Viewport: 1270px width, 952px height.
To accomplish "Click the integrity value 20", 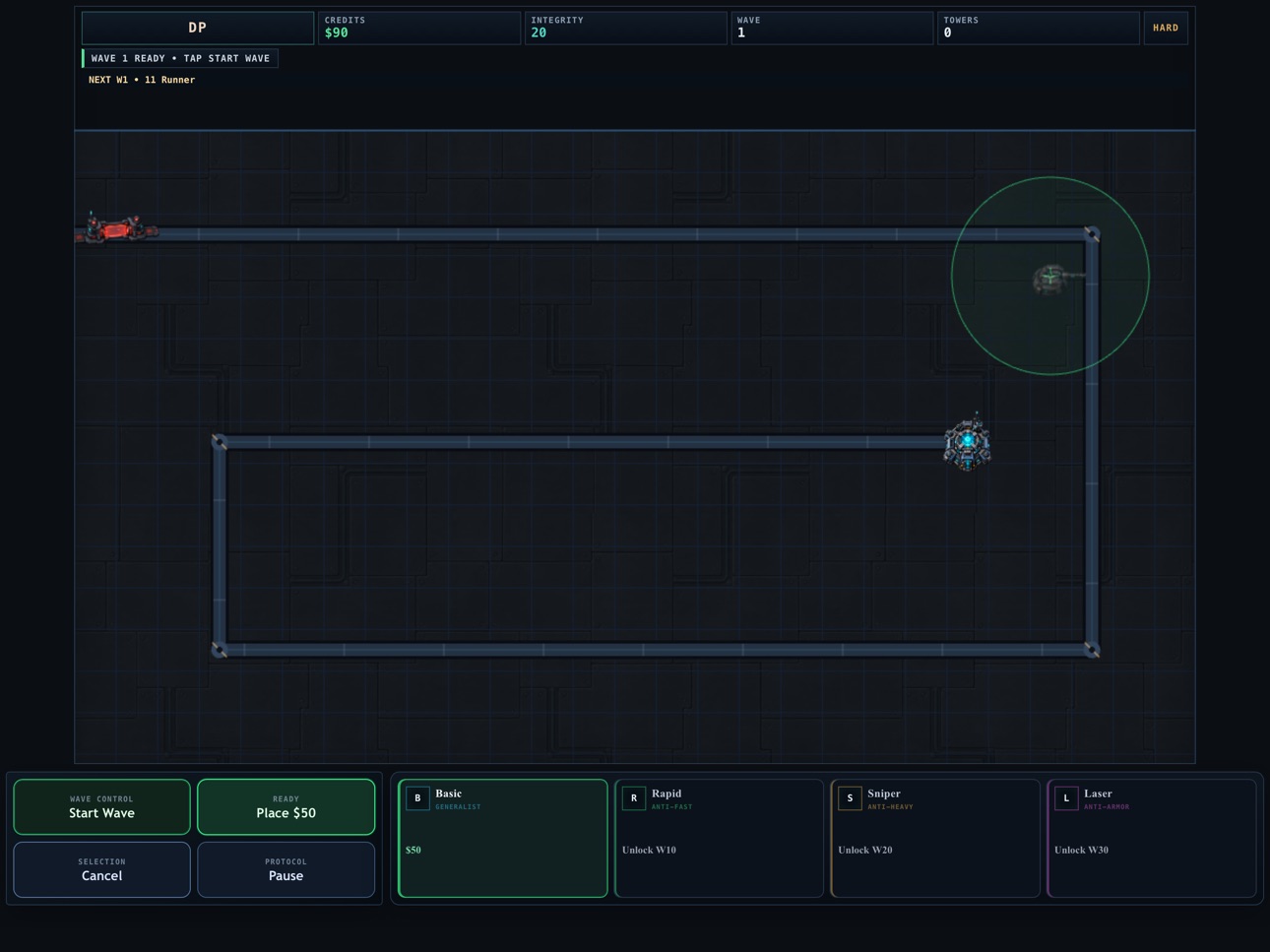I will click(539, 33).
